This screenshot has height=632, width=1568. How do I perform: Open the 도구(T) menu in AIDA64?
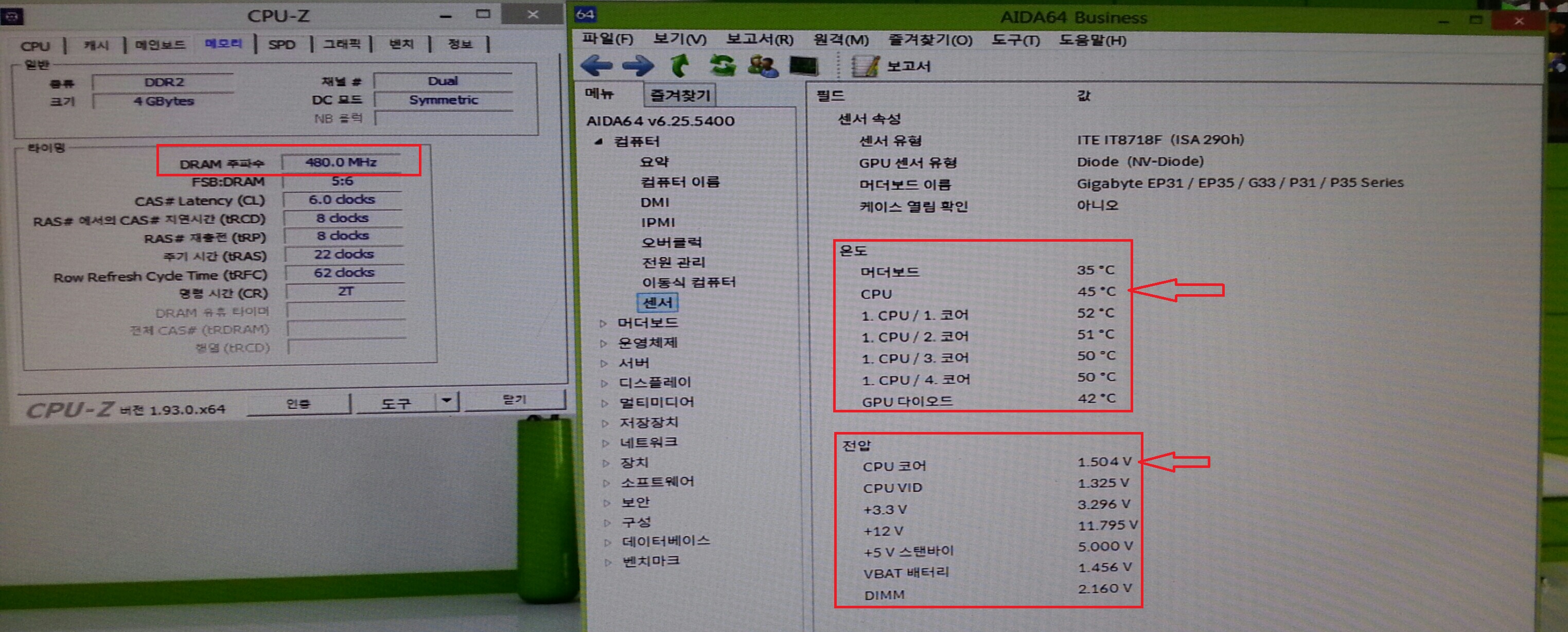[1016, 41]
